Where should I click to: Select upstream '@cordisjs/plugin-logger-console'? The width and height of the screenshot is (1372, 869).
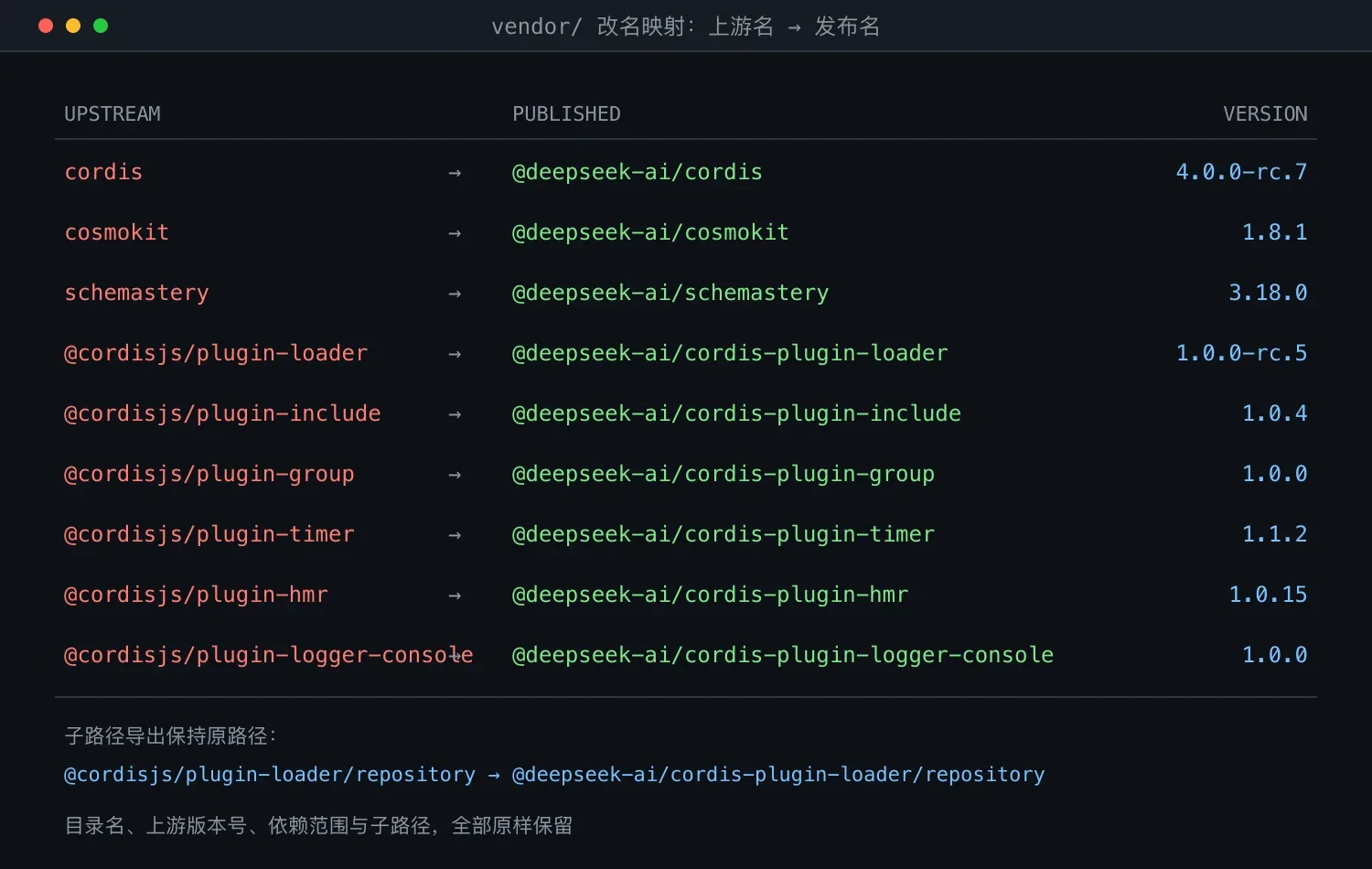pos(268,655)
